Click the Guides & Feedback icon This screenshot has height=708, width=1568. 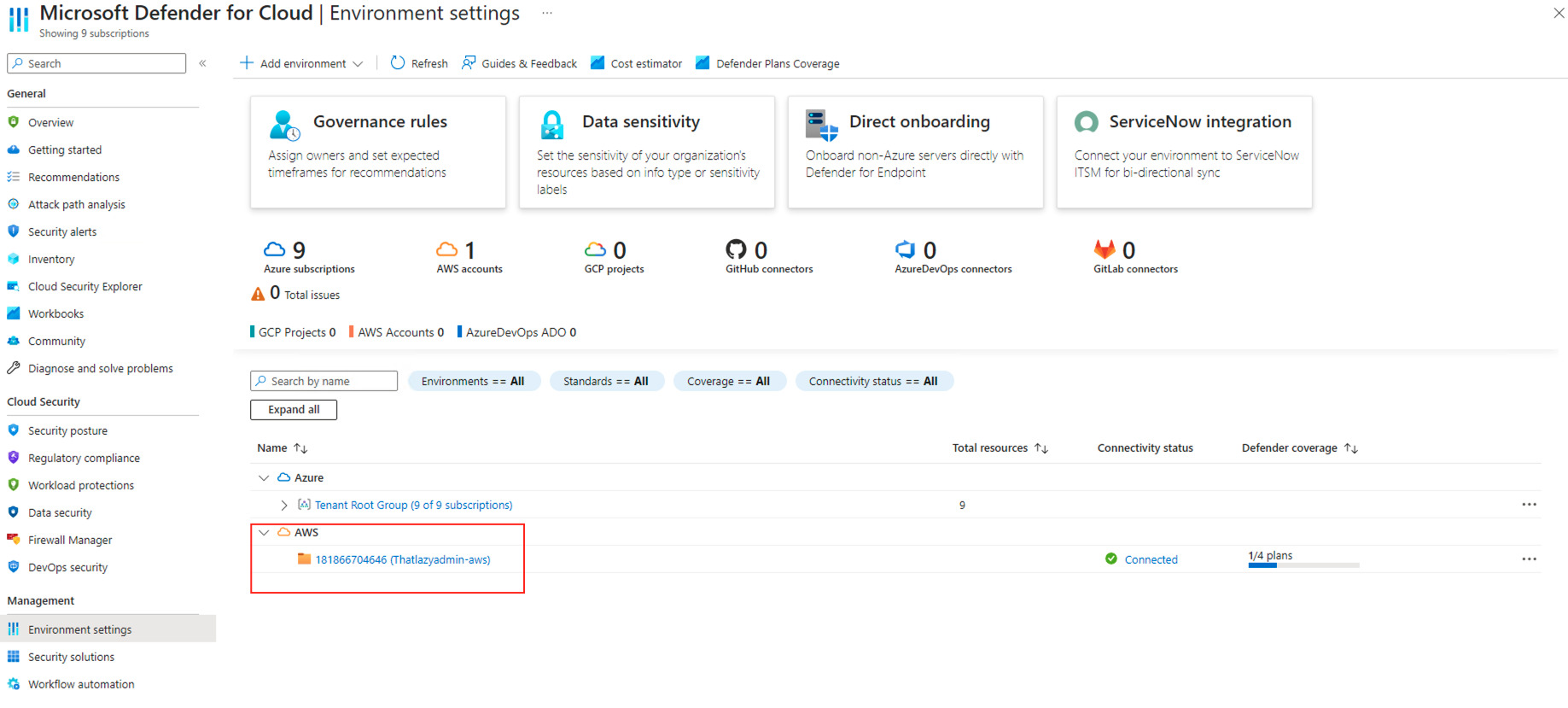(x=469, y=63)
